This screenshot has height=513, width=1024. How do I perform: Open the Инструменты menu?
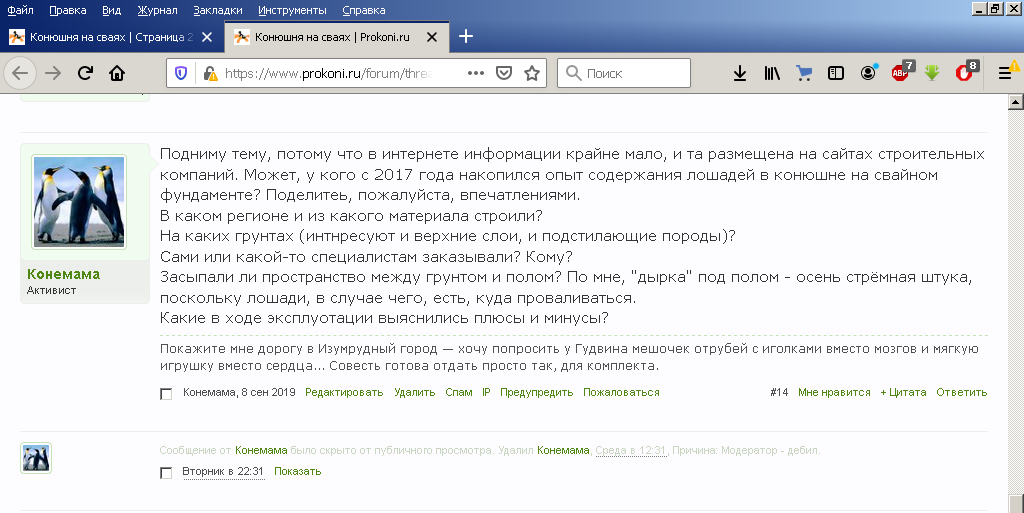point(291,10)
